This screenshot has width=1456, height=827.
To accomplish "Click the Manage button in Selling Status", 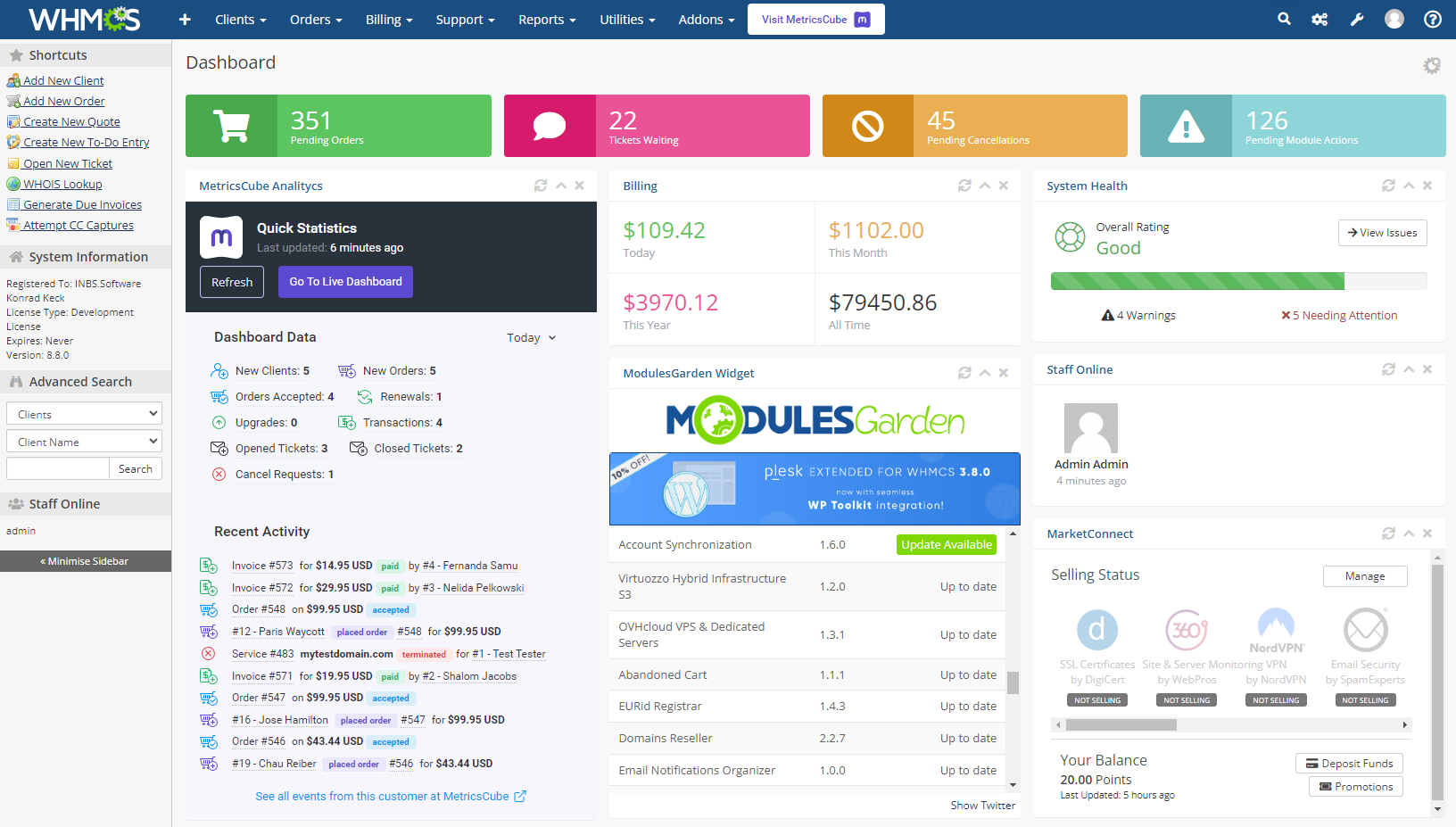I will click(x=1365, y=576).
